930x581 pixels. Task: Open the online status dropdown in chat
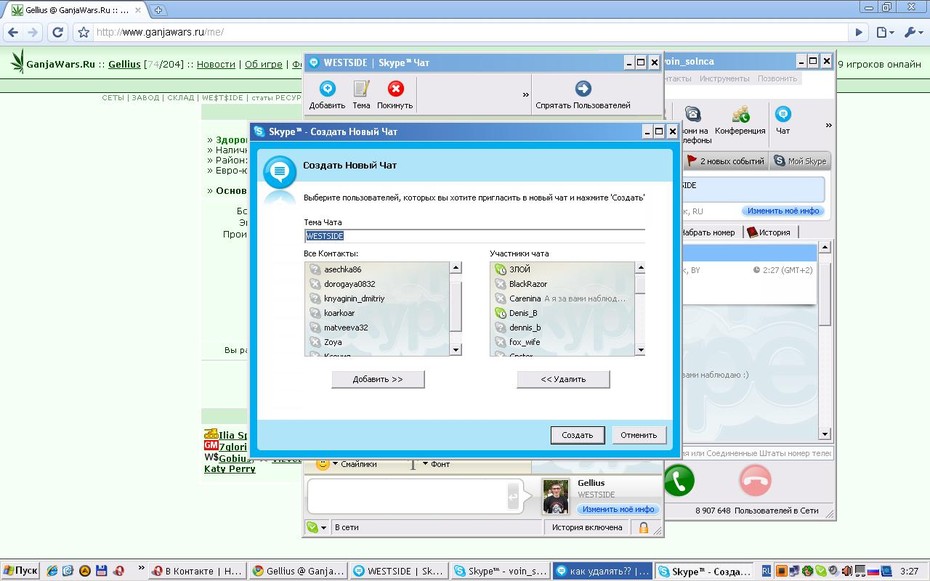click(x=317, y=527)
